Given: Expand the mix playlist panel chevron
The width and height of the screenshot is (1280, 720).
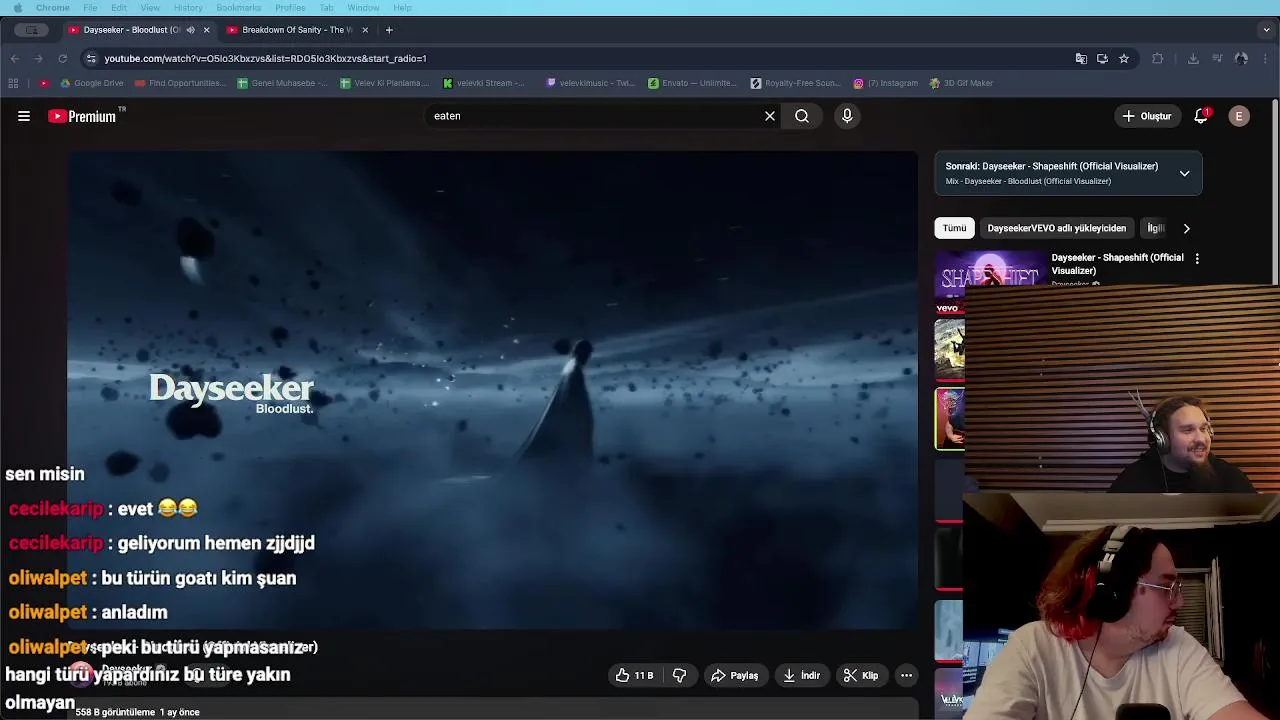Looking at the screenshot, I should click(x=1184, y=173).
